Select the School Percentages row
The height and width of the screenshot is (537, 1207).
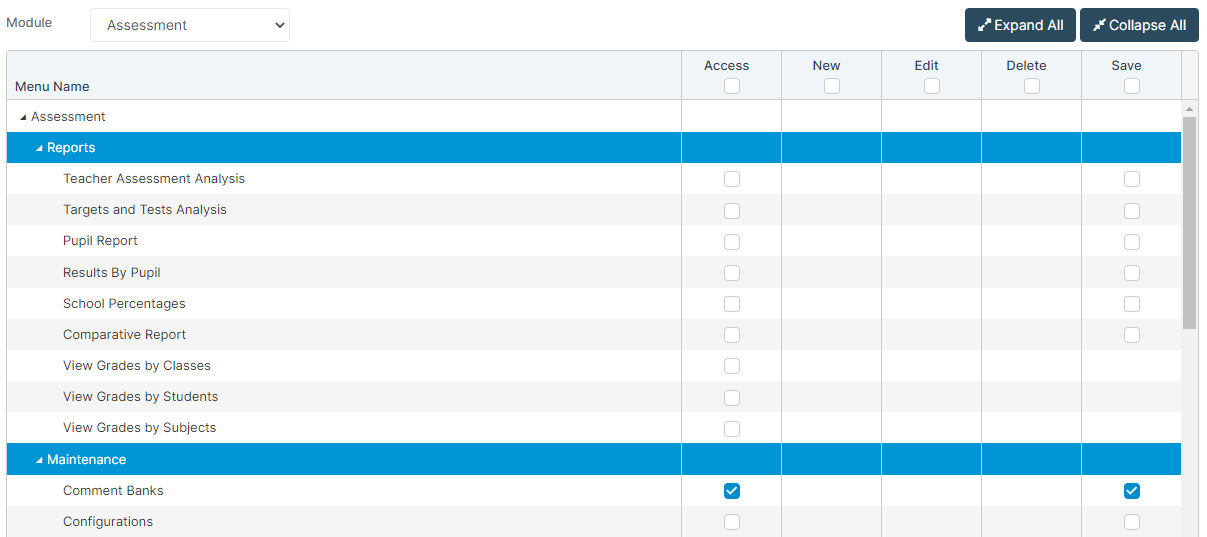[124, 304]
